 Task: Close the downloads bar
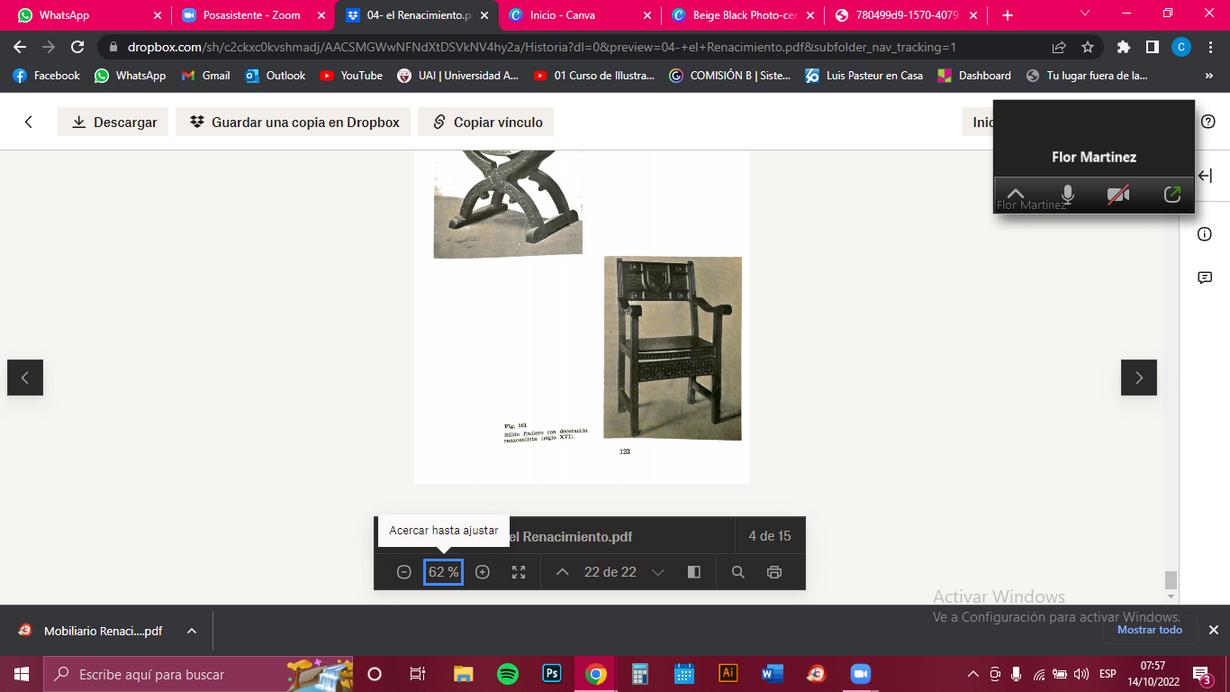[x=1213, y=630]
